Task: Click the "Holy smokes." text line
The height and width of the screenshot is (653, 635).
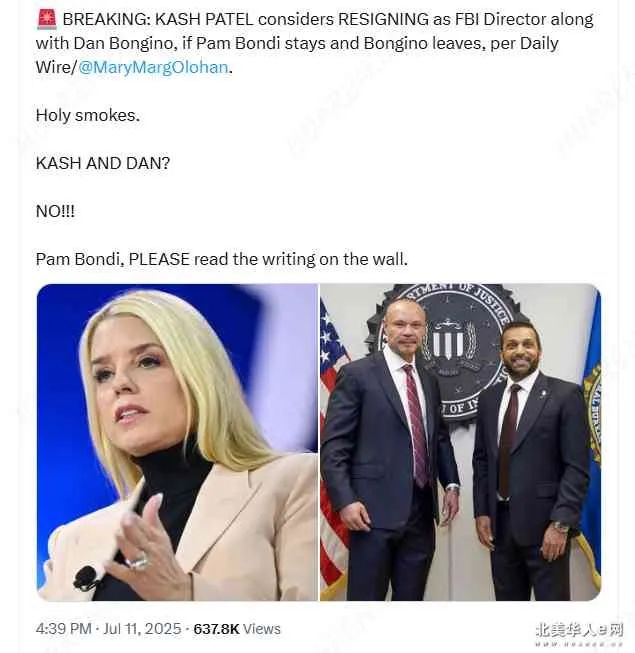Action: (88, 115)
